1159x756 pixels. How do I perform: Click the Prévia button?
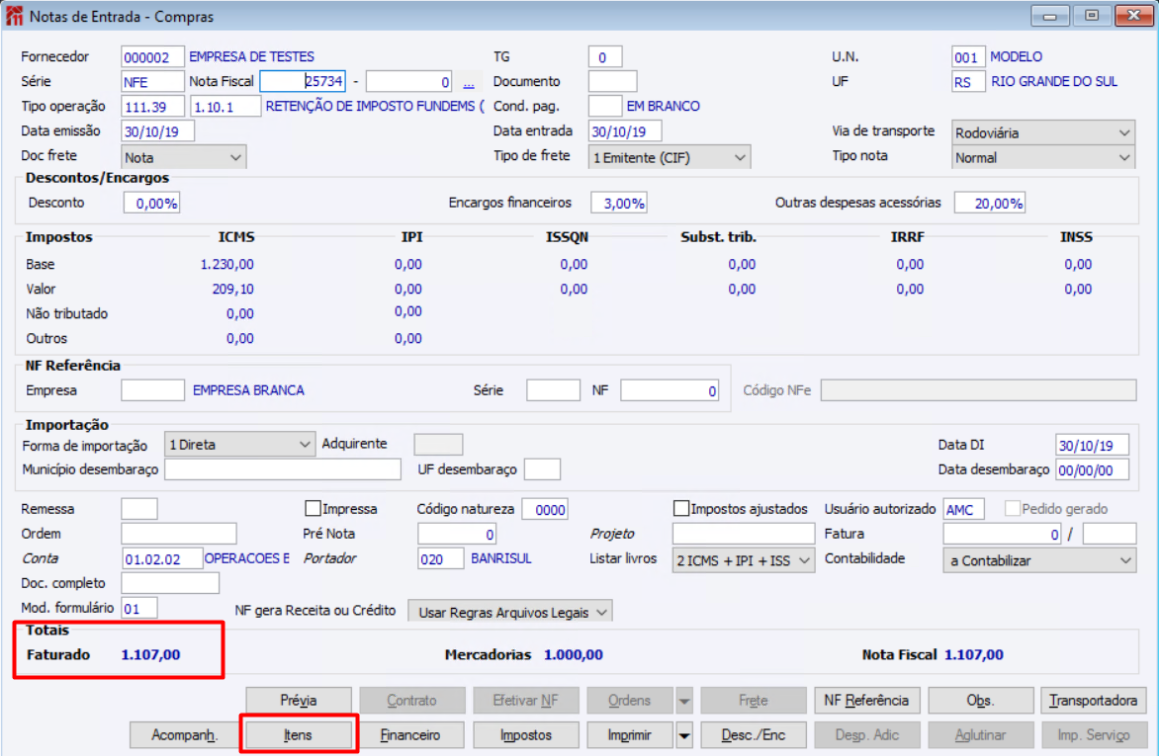299,701
